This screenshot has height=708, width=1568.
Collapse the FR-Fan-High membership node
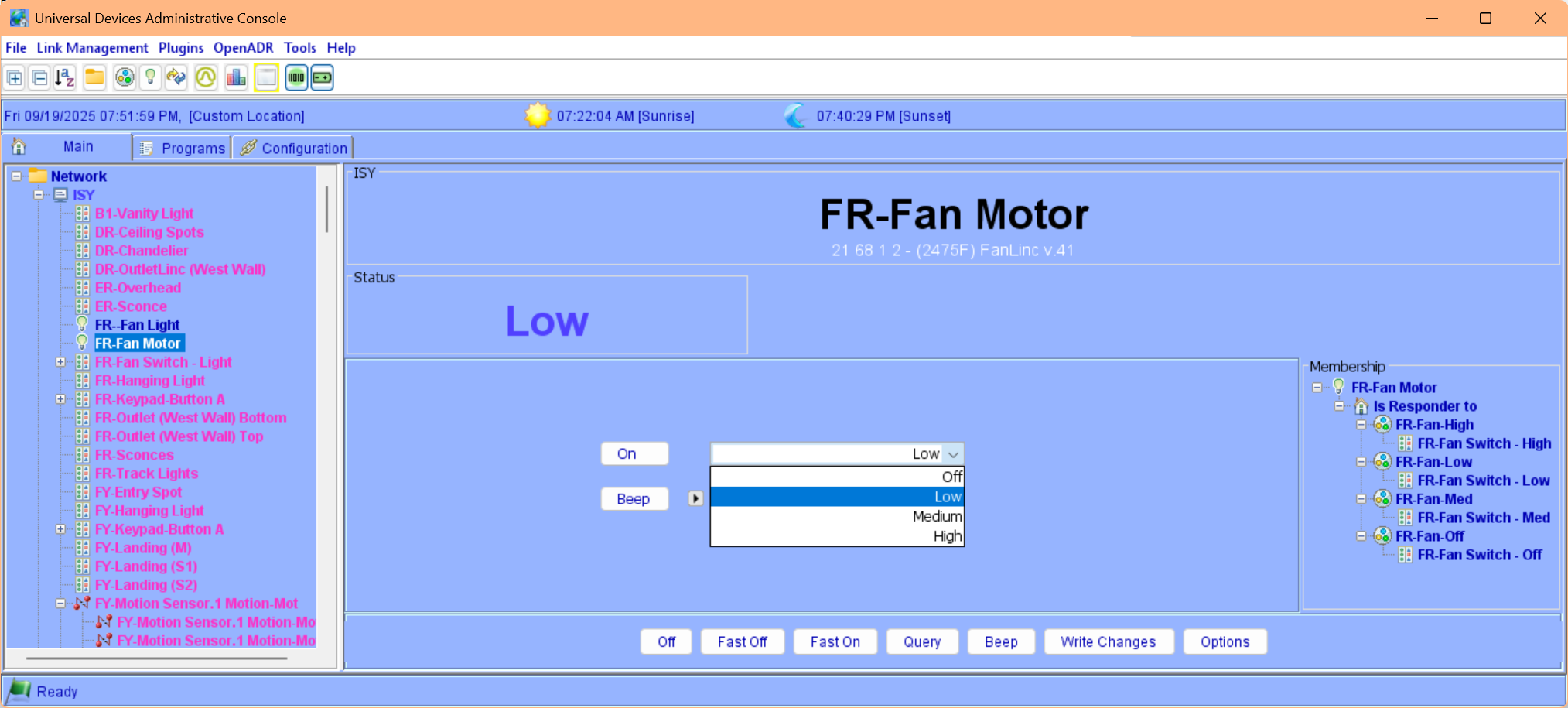pos(1361,425)
